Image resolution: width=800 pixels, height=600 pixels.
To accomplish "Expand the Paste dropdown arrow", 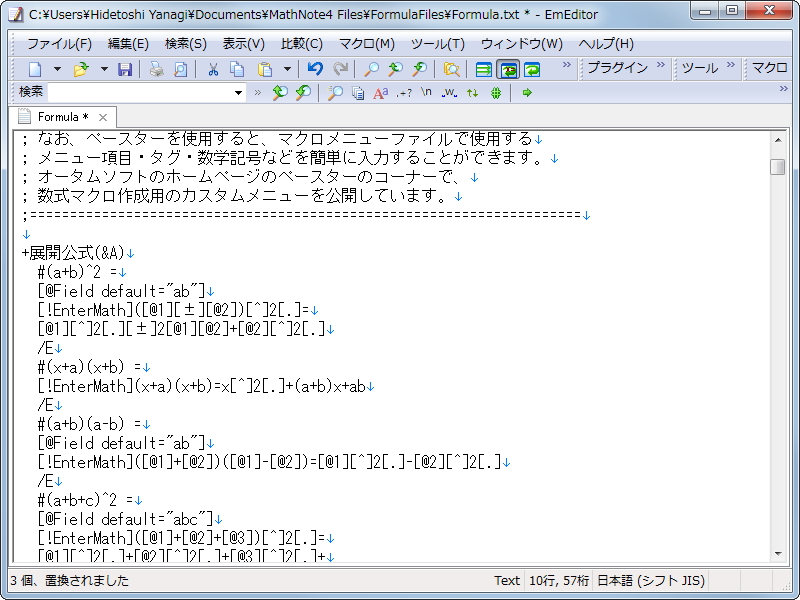I will point(287,69).
